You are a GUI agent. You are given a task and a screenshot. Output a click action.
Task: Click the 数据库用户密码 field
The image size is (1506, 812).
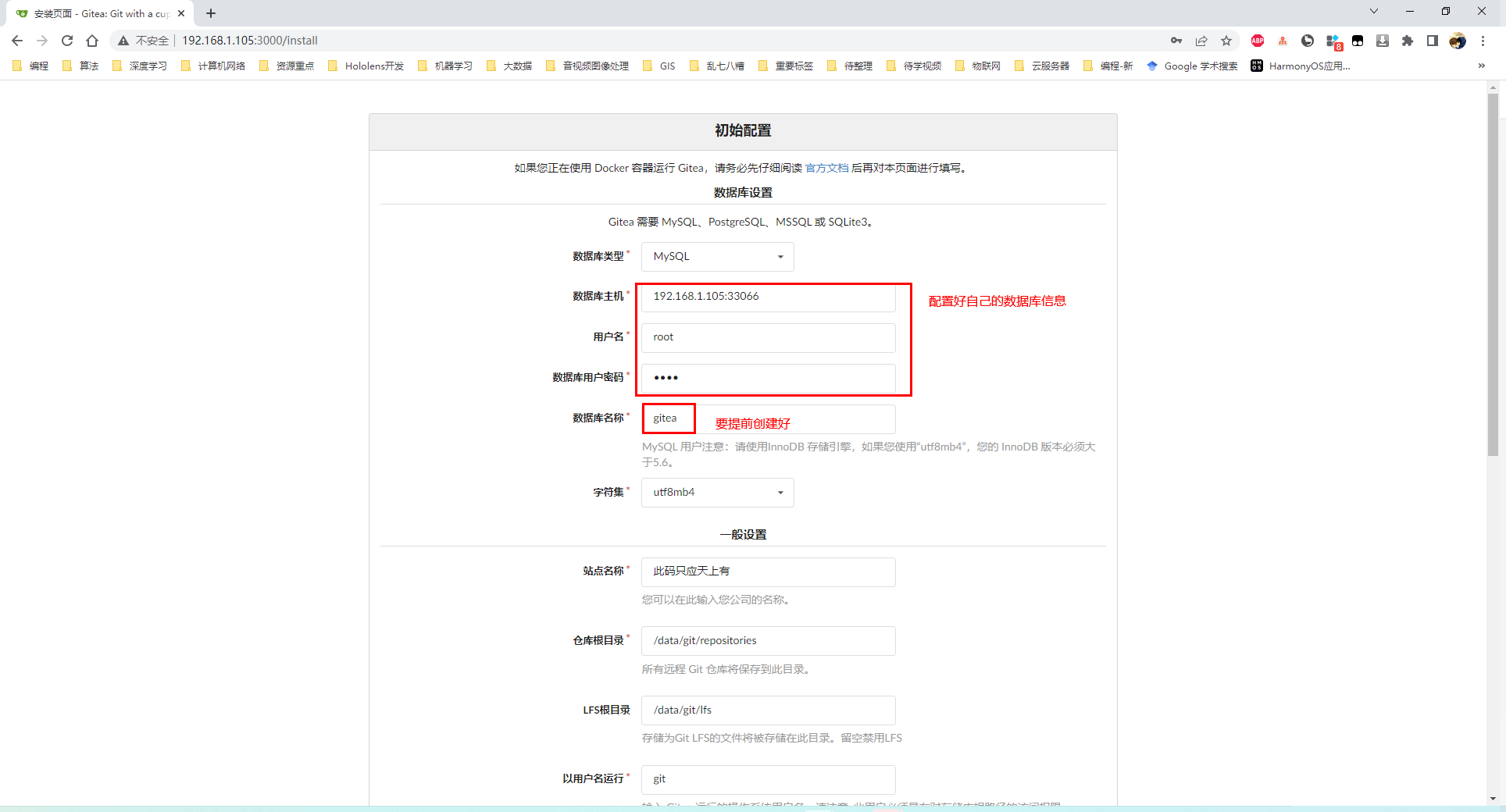coord(769,379)
